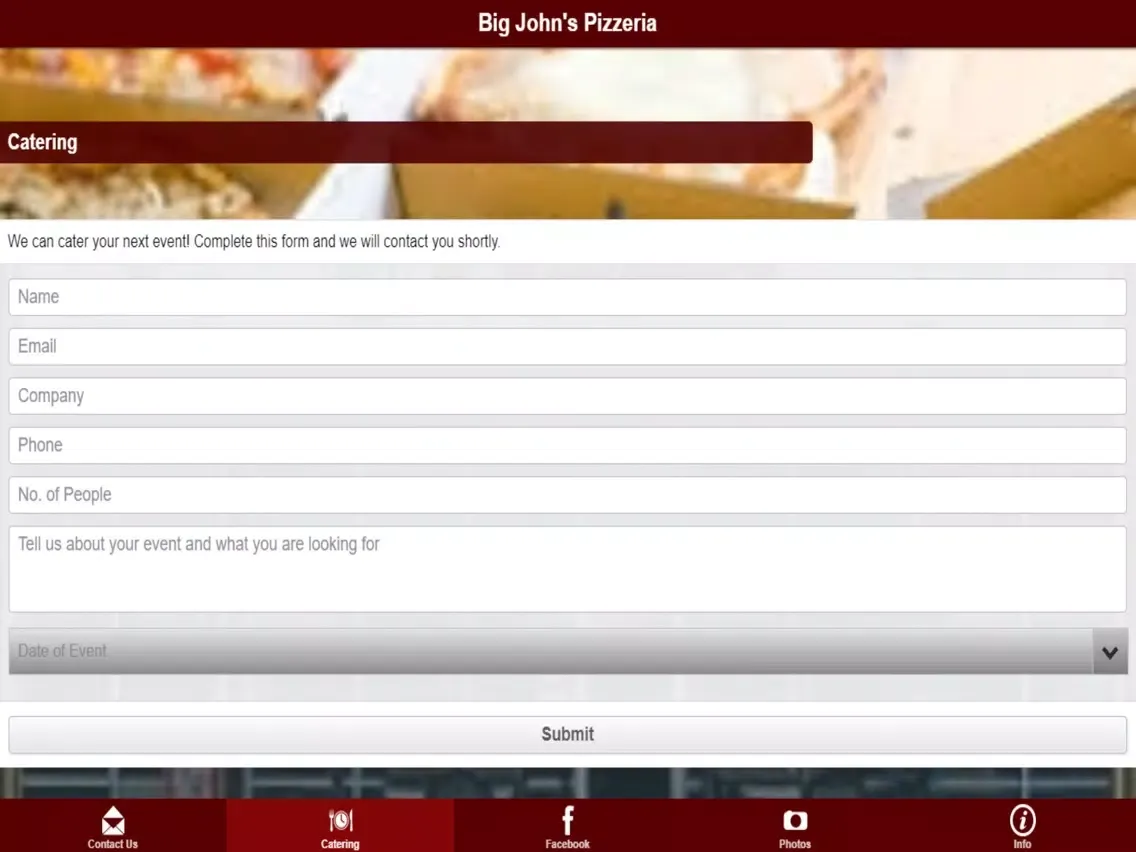
Task: Open the Facebook icon in bottom bar
Action: pyautogui.click(x=568, y=821)
